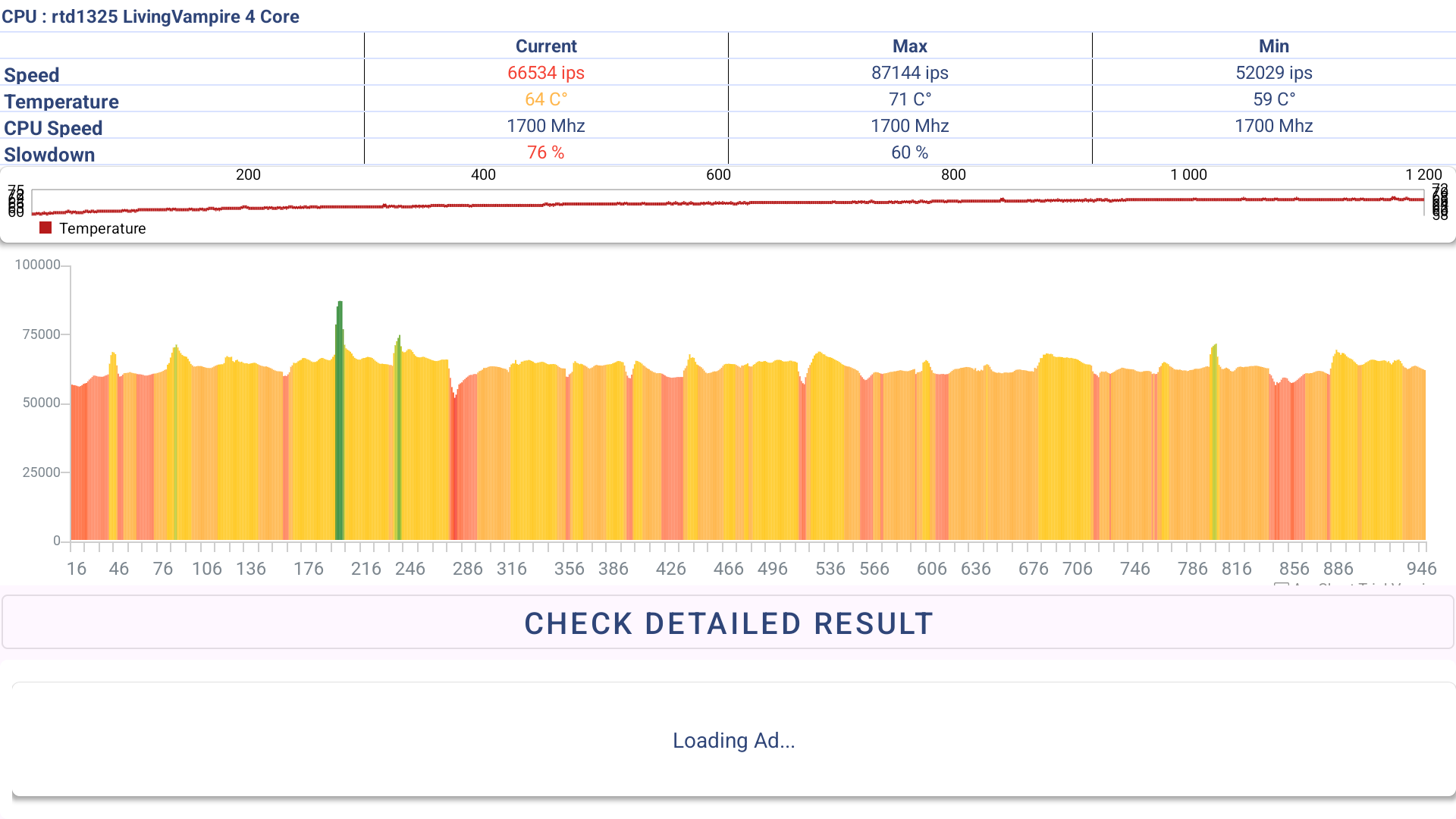Image resolution: width=1456 pixels, height=819 pixels.
Task: Click the Current column header
Action: pos(546,46)
